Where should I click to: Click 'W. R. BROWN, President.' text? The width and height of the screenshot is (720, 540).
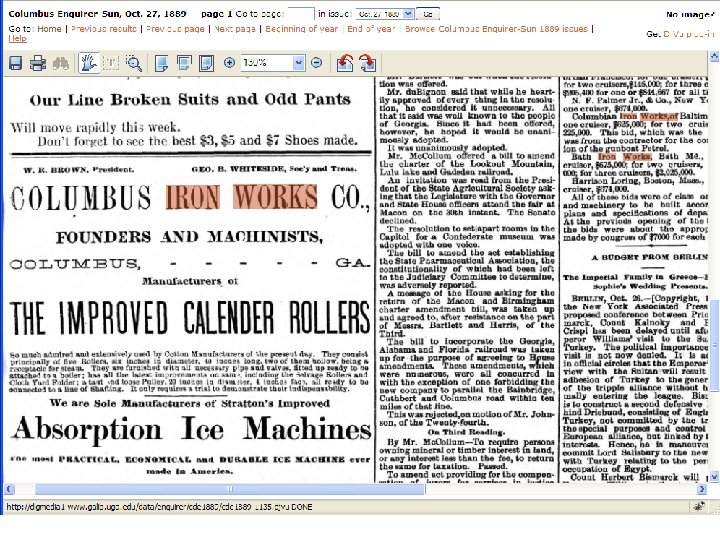pos(79,169)
